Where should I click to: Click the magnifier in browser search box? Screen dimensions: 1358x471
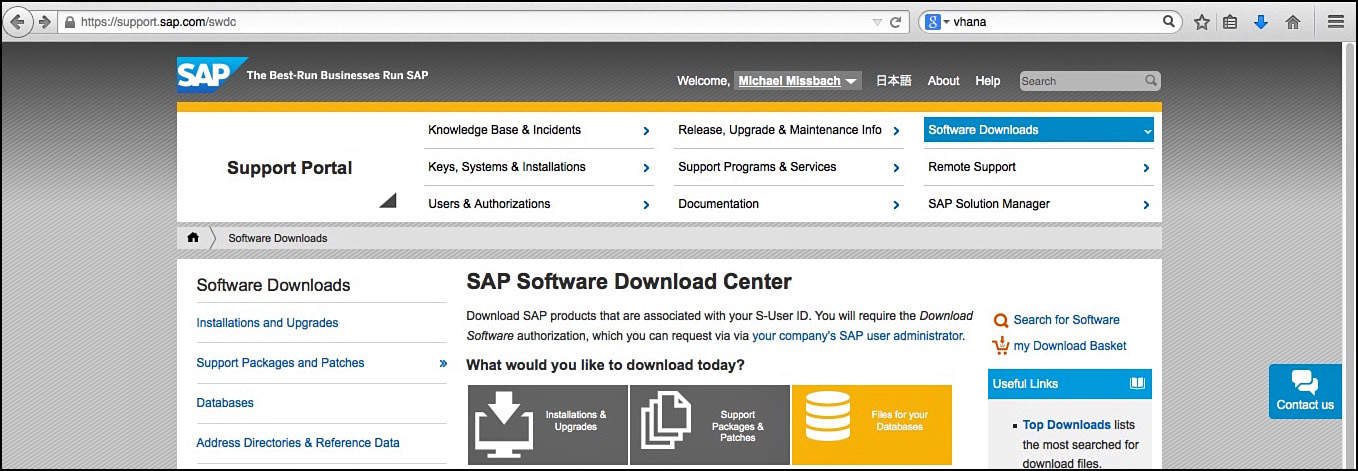1169,21
